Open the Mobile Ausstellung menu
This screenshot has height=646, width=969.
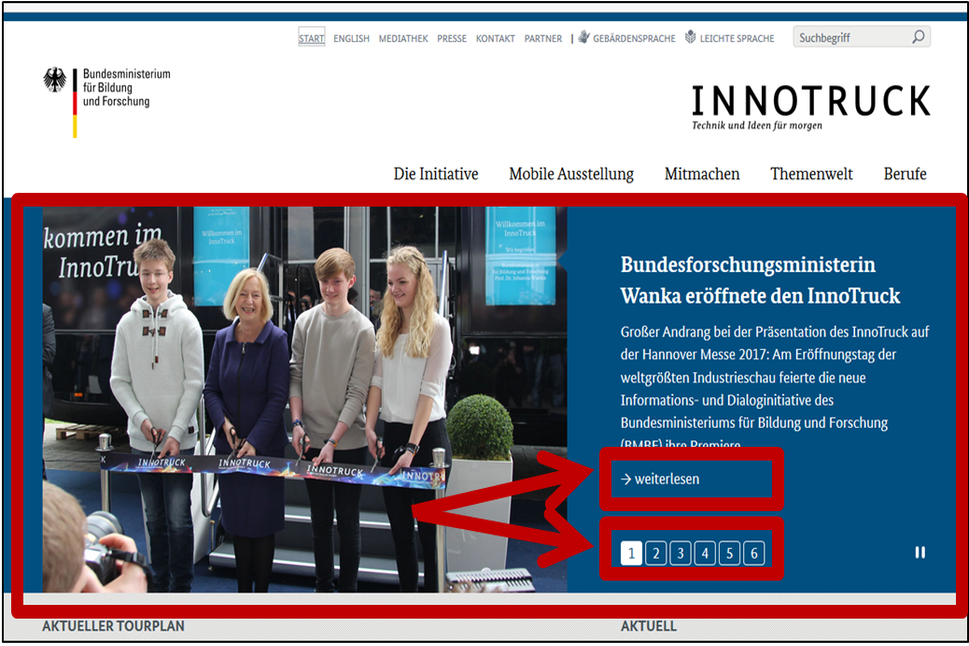pyautogui.click(x=571, y=174)
